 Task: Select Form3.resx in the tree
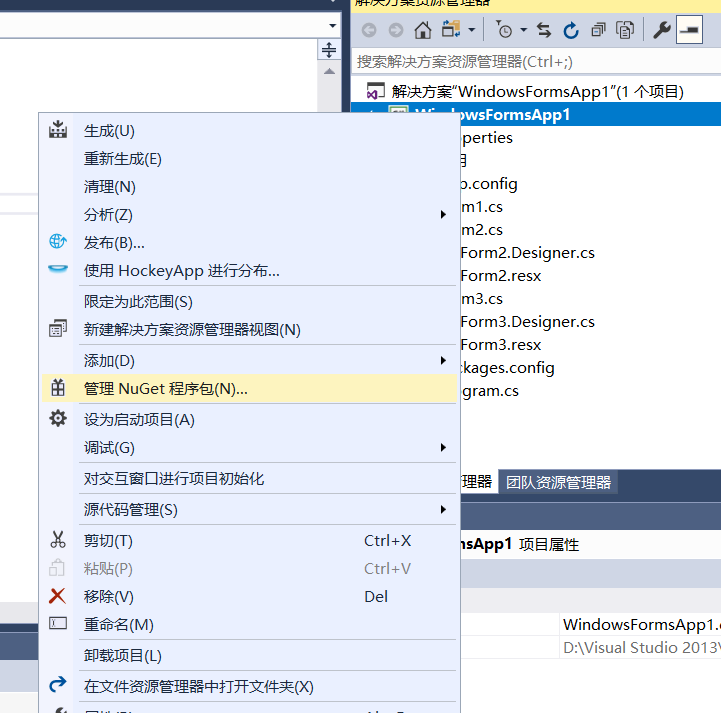click(501, 345)
